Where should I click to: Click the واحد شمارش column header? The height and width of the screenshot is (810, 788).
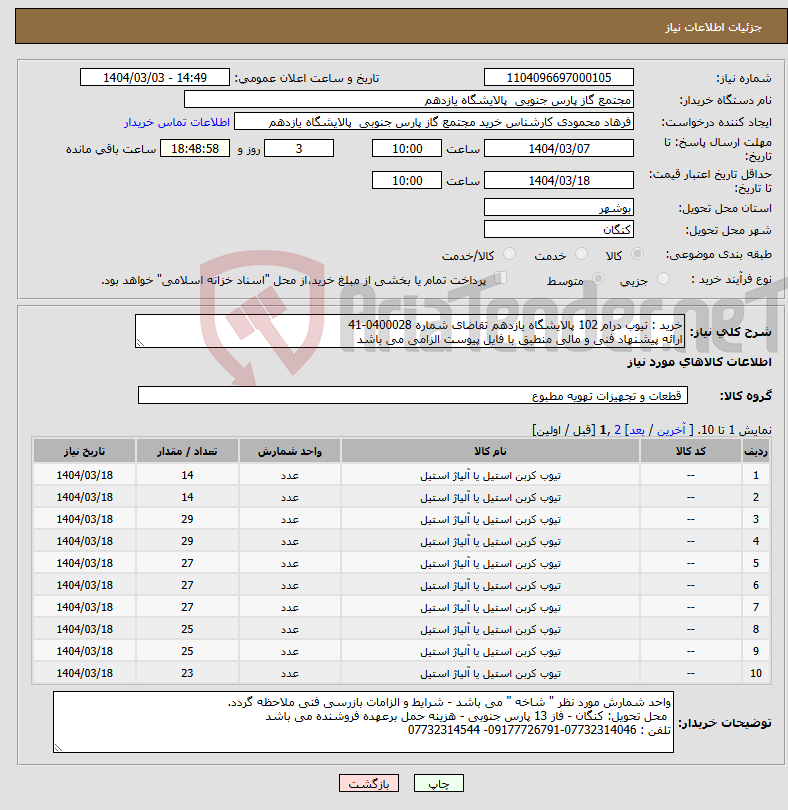[289, 451]
